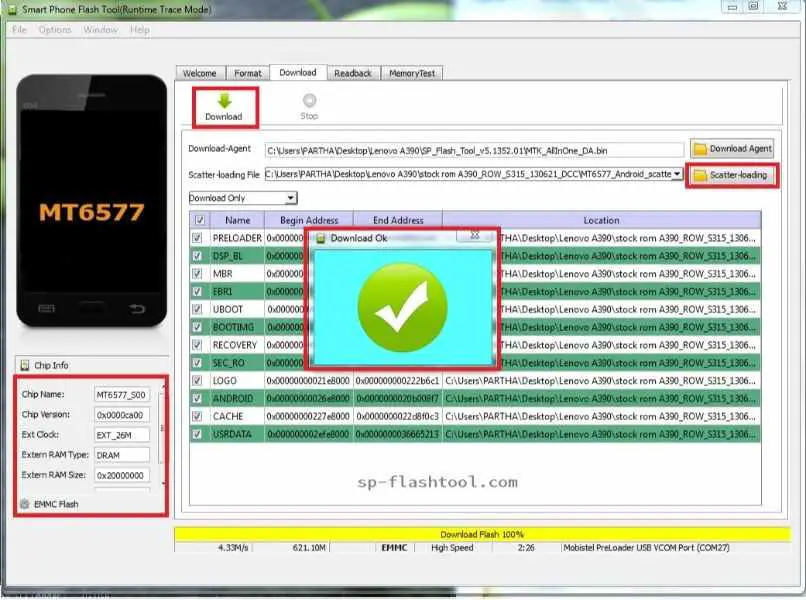
Task: Click the High Speed status entry
Action: 452,548
